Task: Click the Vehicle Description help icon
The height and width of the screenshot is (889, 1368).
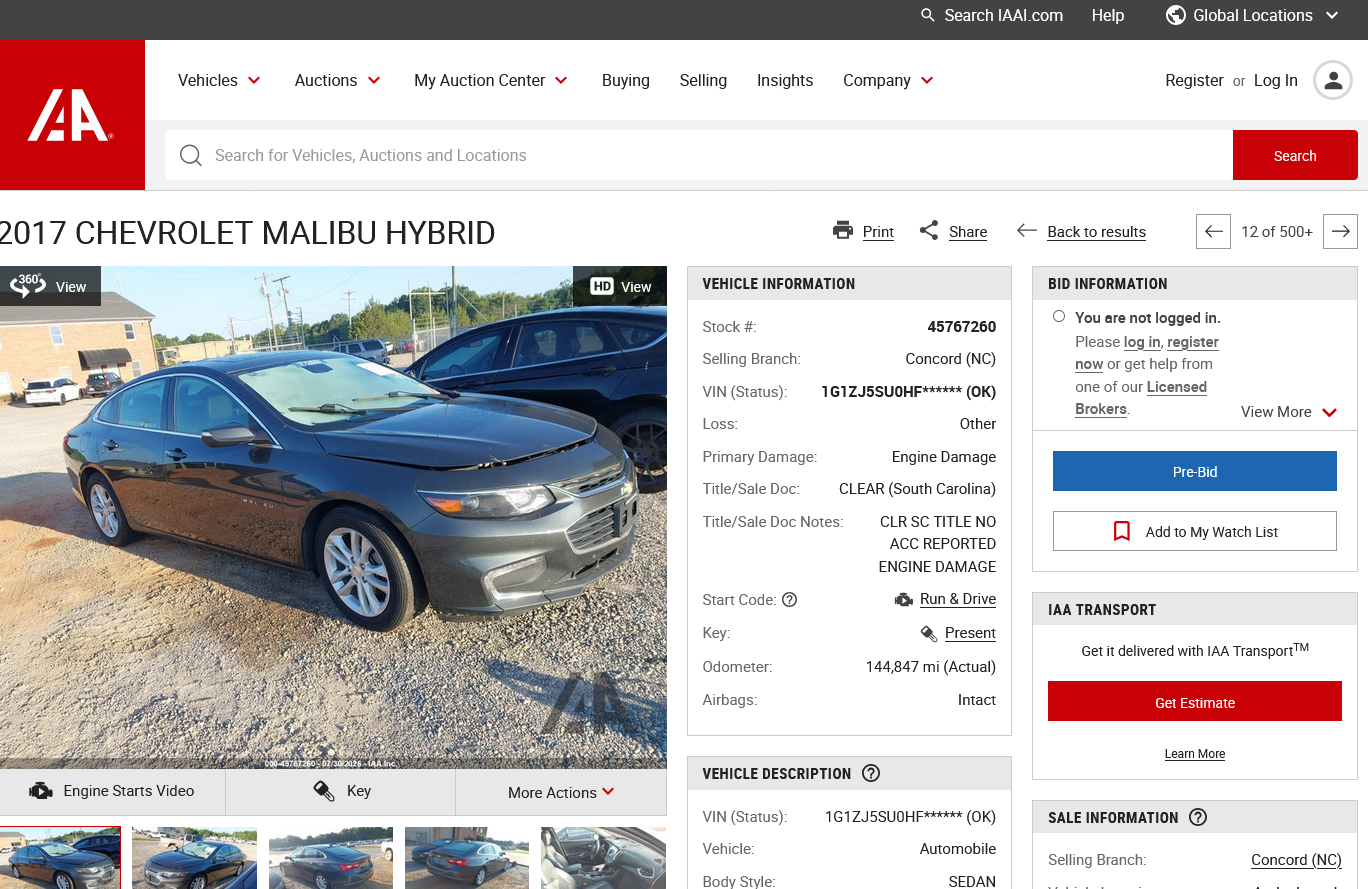Action: pyautogui.click(x=871, y=773)
